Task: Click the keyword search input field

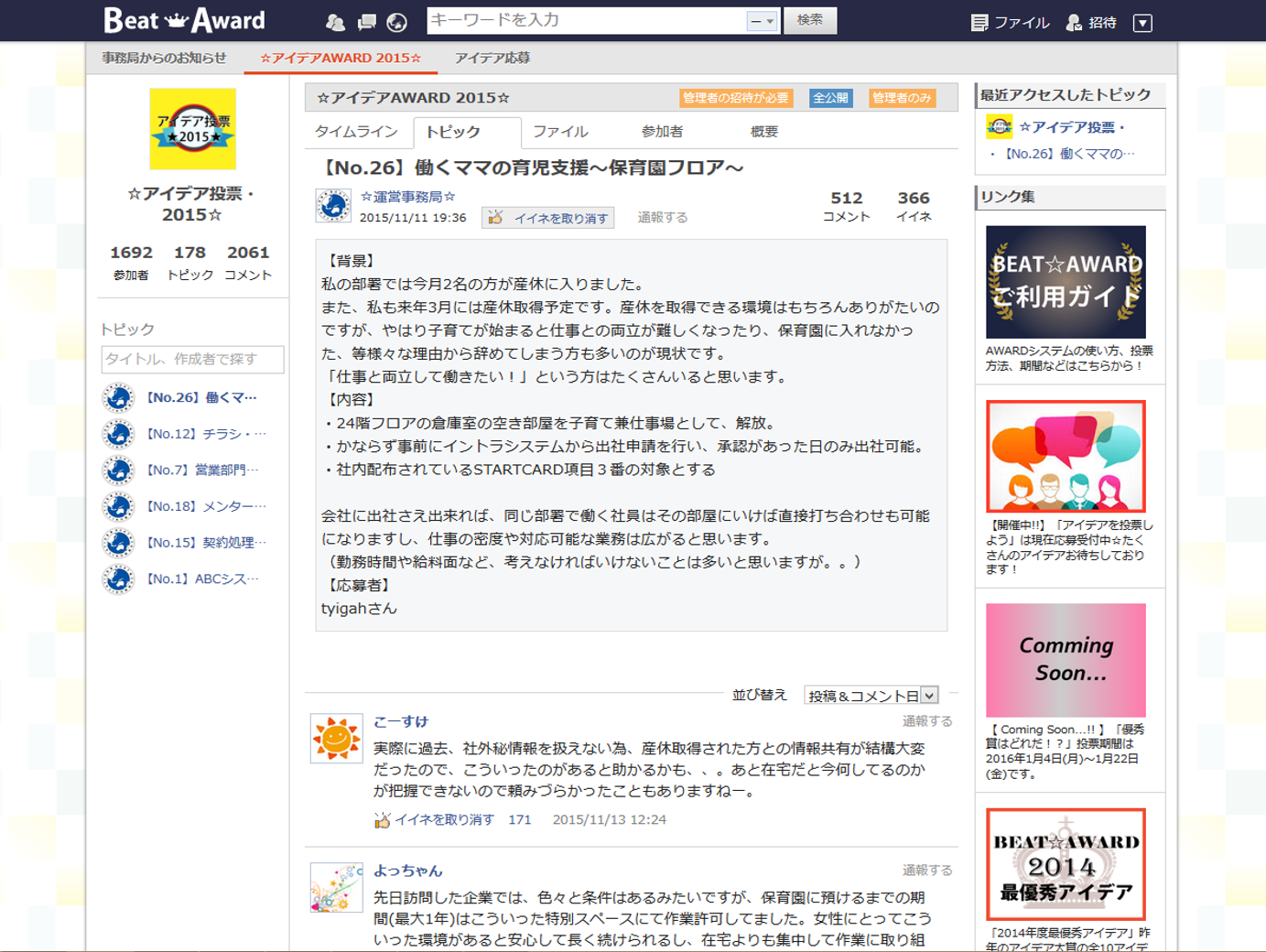Action: tap(586, 20)
